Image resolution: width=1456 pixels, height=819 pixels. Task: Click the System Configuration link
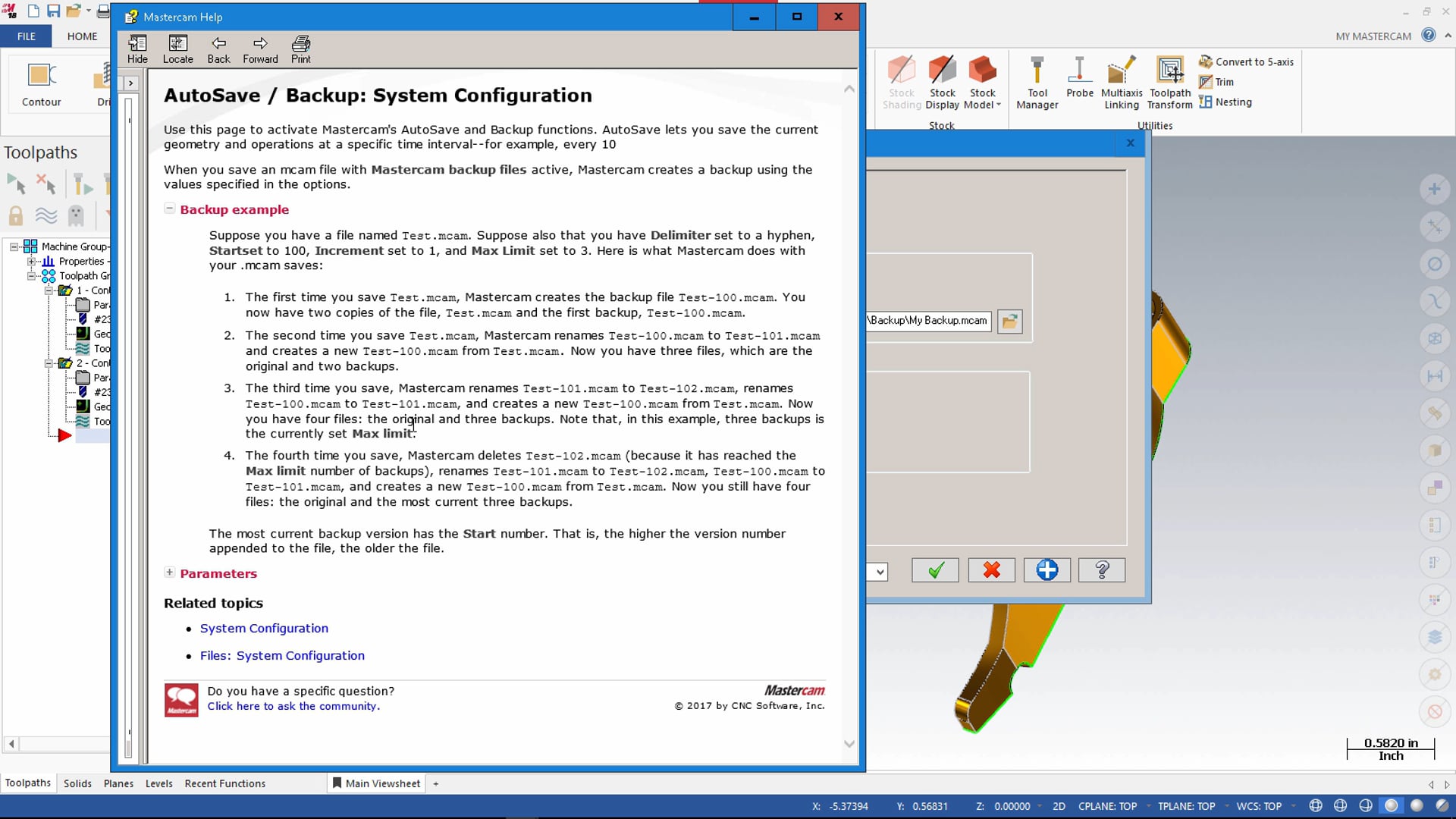(263, 628)
